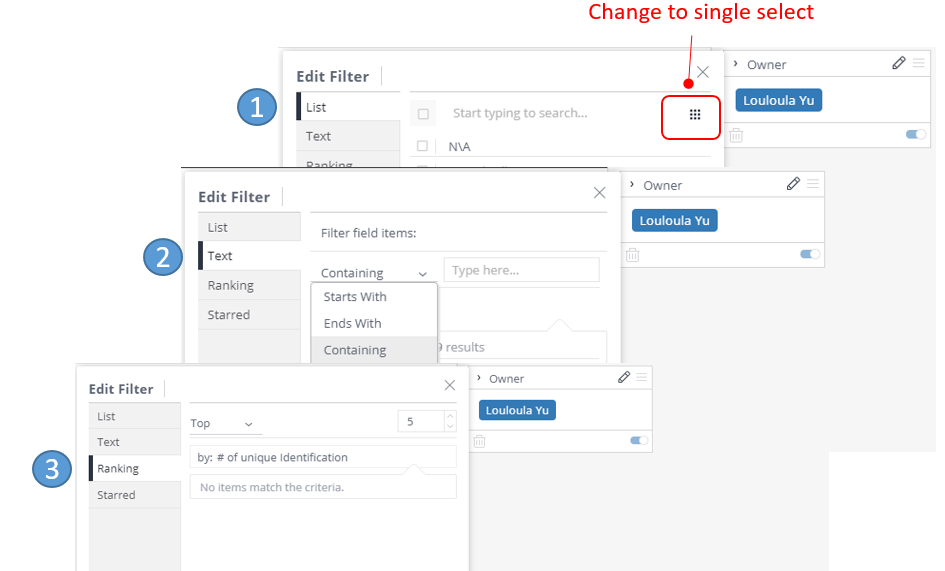Image resolution: width=945 pixels, height=571 pixels.
Task: Click the trash icon in middle Owner panel
Action: 632,255
